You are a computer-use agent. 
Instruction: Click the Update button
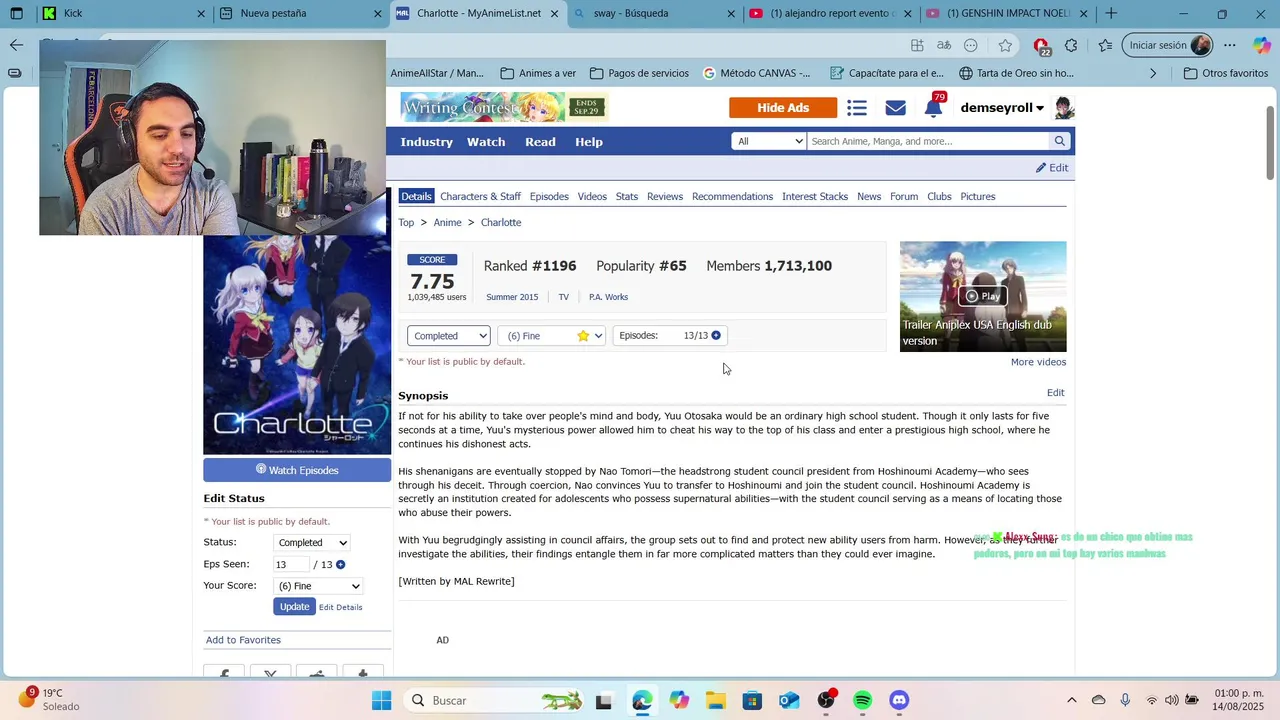(294, 607)
